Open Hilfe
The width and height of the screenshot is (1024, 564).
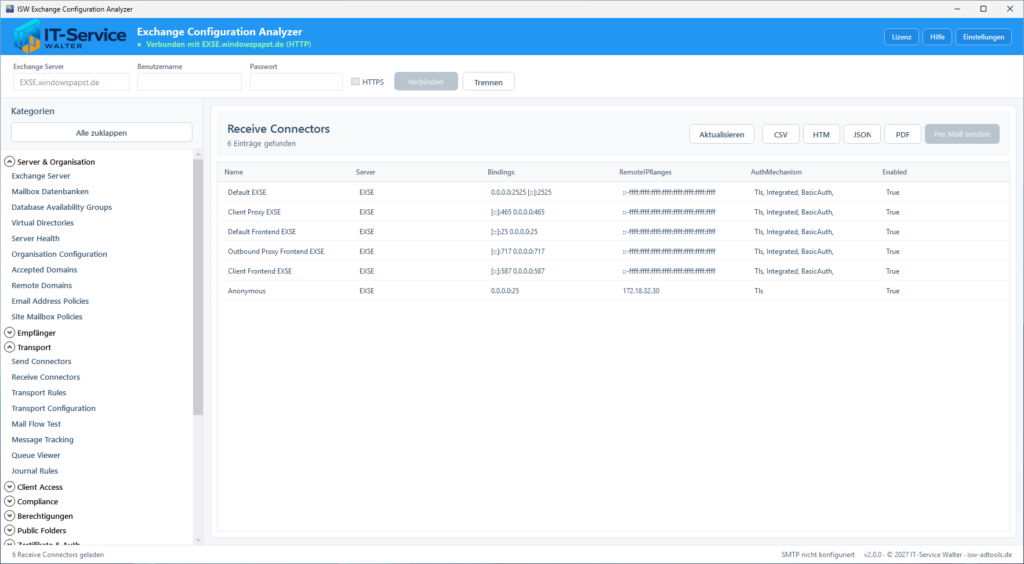pyautogui.click(x=937, y=37)
